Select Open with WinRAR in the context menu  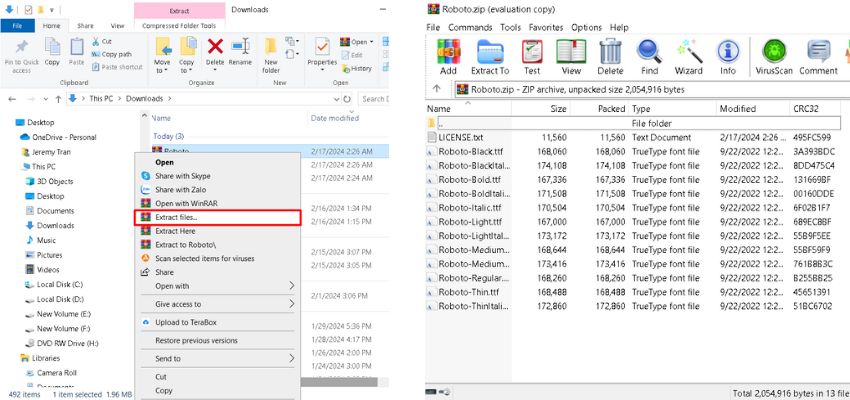point(217,203)
